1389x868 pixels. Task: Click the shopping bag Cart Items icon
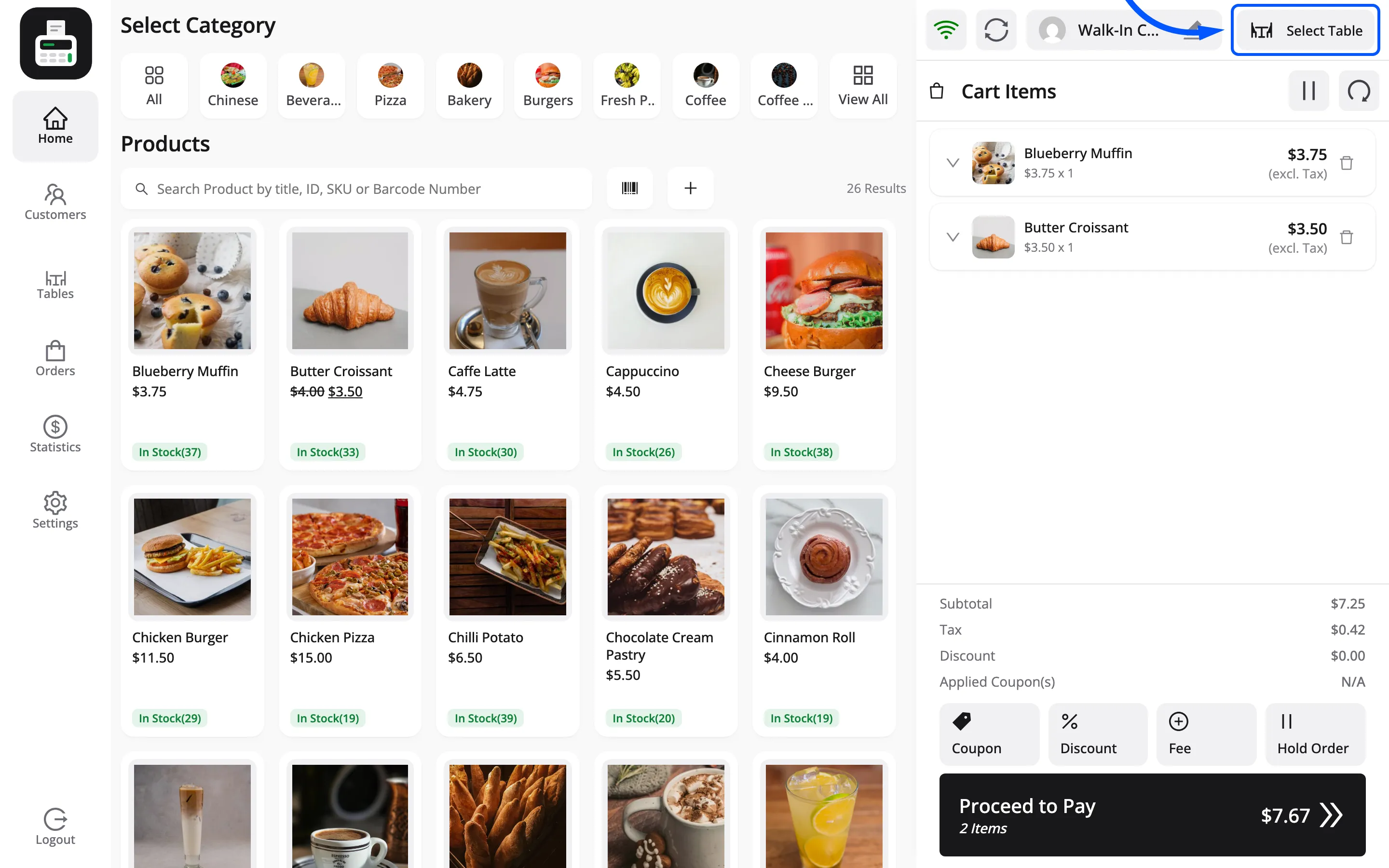pos(937,91)
